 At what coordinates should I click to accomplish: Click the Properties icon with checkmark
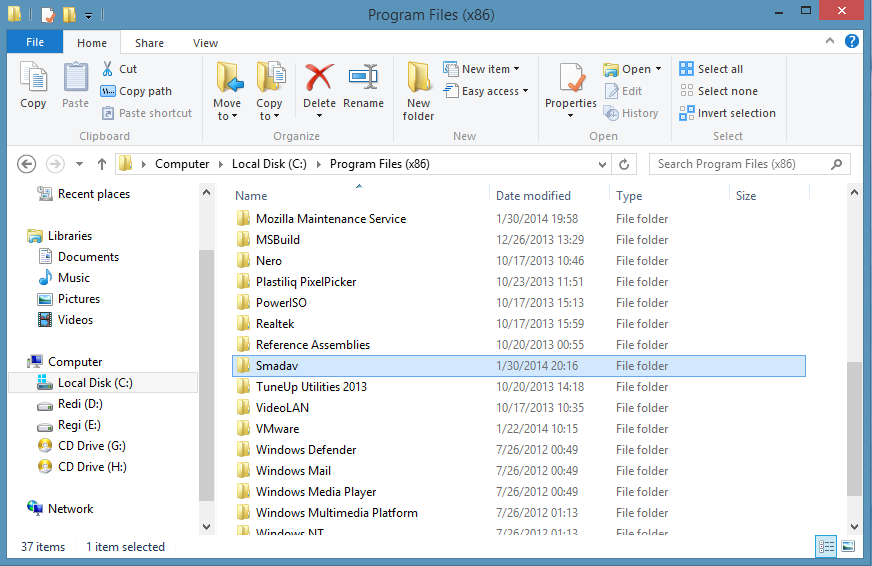[571, 77]
